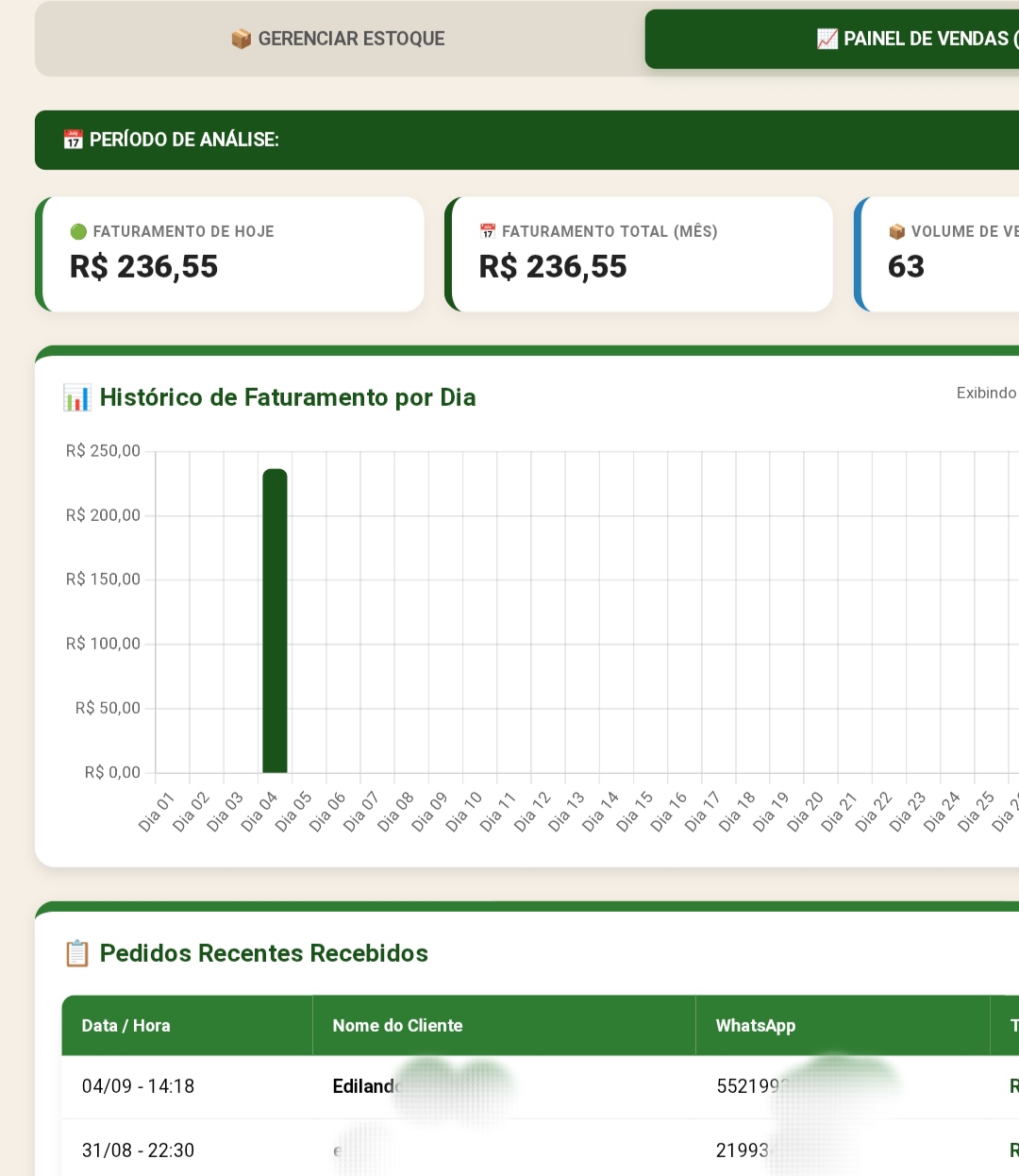Click the Dia 20 axis label
This screenshot has width=1019, height=1176.
[x=806, y=813]
